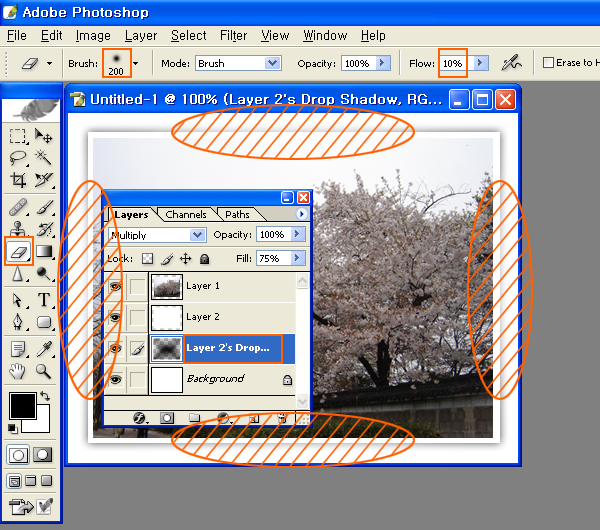The width and height of the screenshot is (600, 530).
Task: Toggle visibility of Layer 2's Drop Shadow
Action: (115, 348)
